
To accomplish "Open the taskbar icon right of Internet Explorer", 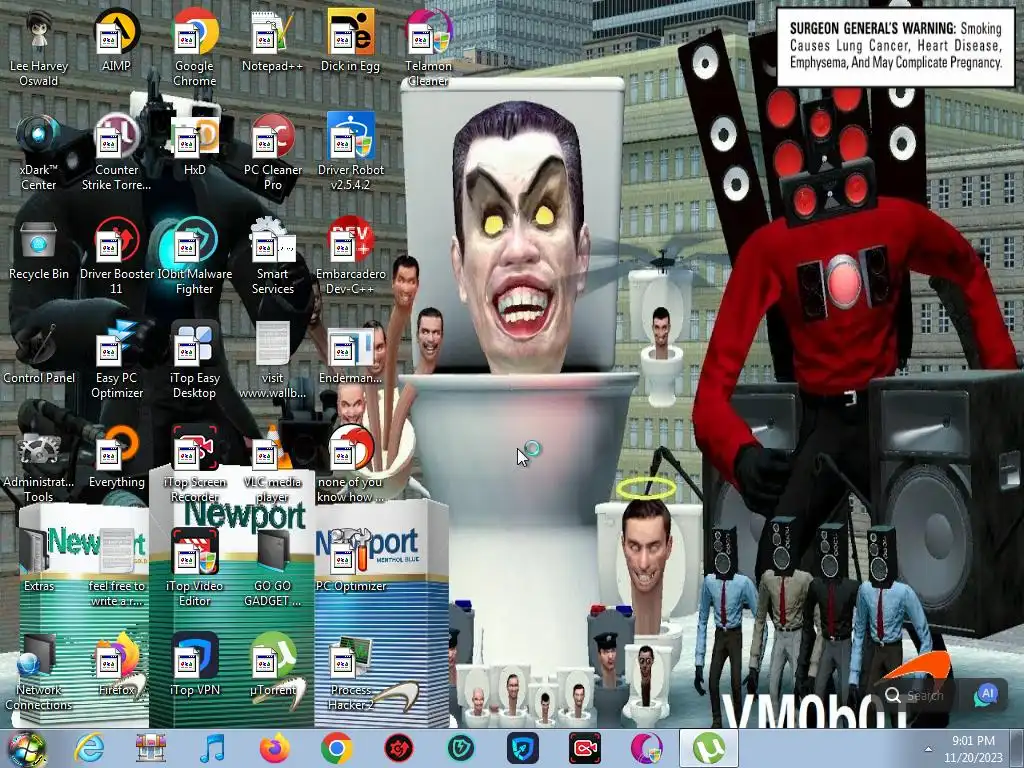I will click(151, 748).
